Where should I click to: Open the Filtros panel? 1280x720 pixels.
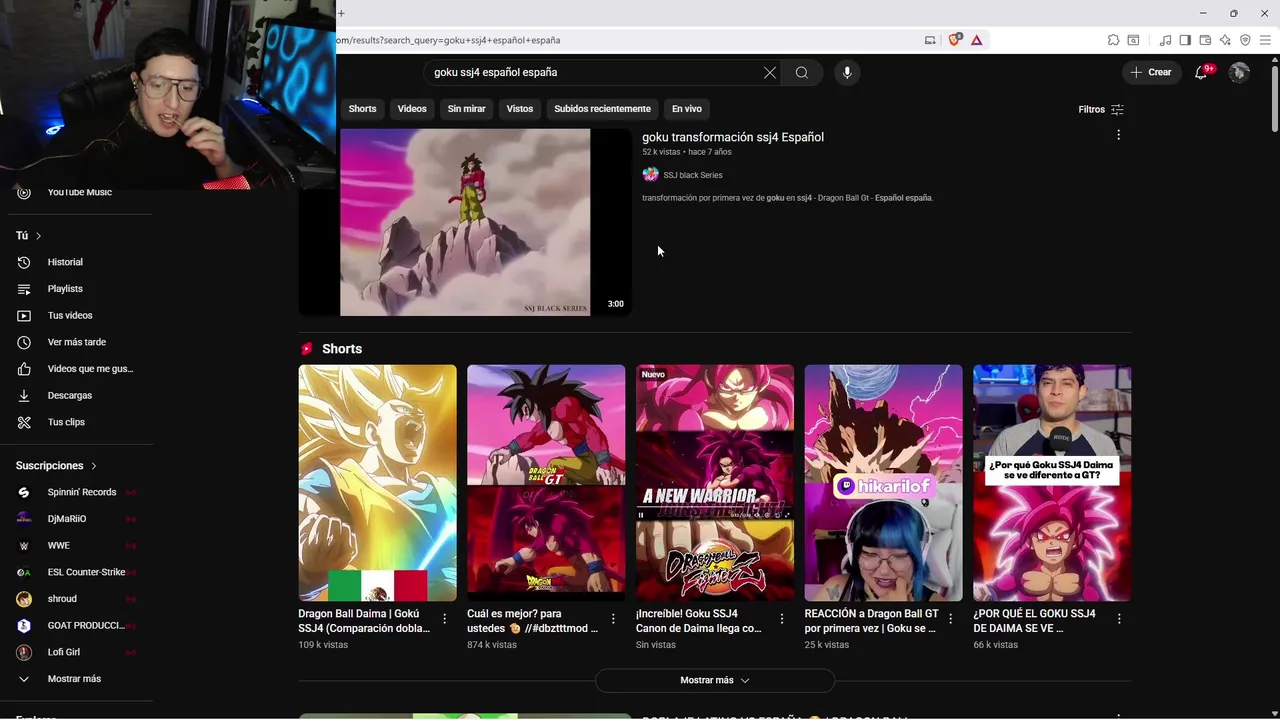click(1101, 109)
